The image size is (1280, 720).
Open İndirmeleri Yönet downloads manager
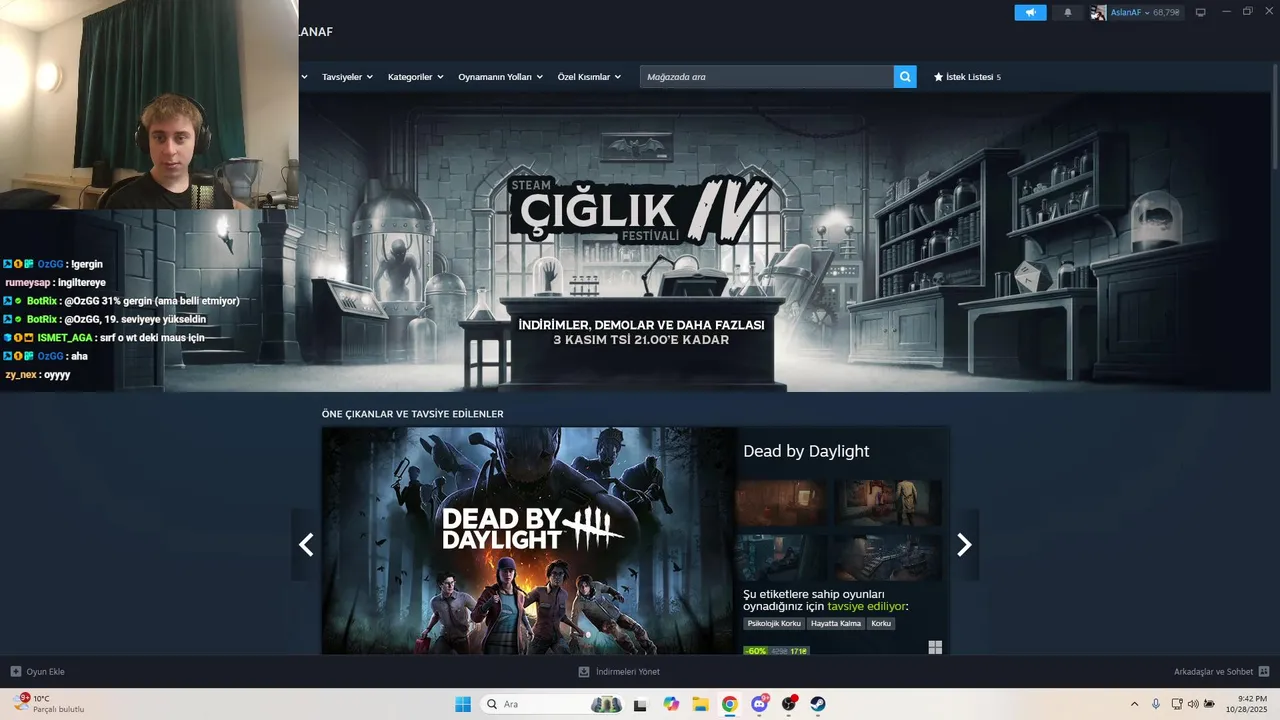tap(619, 672)
